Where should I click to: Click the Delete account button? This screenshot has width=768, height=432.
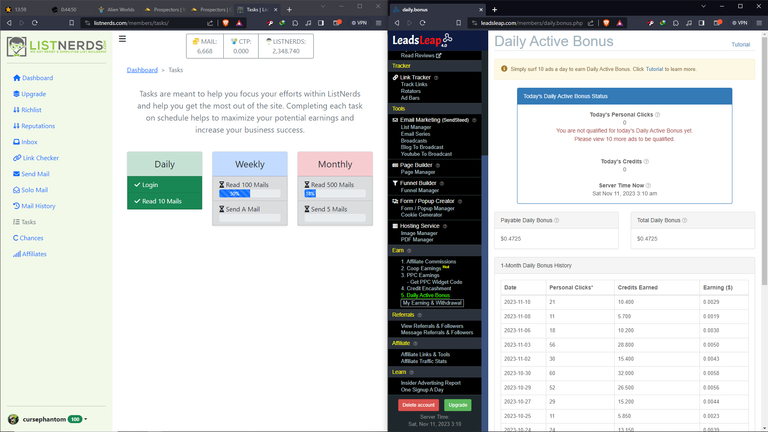pyautogui.click(x=418, y=405)
